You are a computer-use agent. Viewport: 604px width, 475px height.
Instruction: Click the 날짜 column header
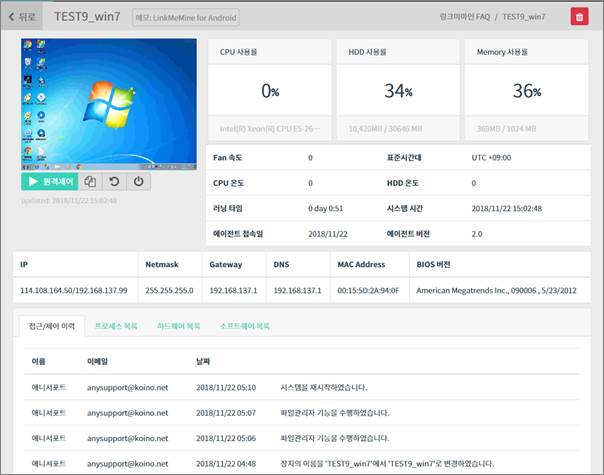(205, 360)
